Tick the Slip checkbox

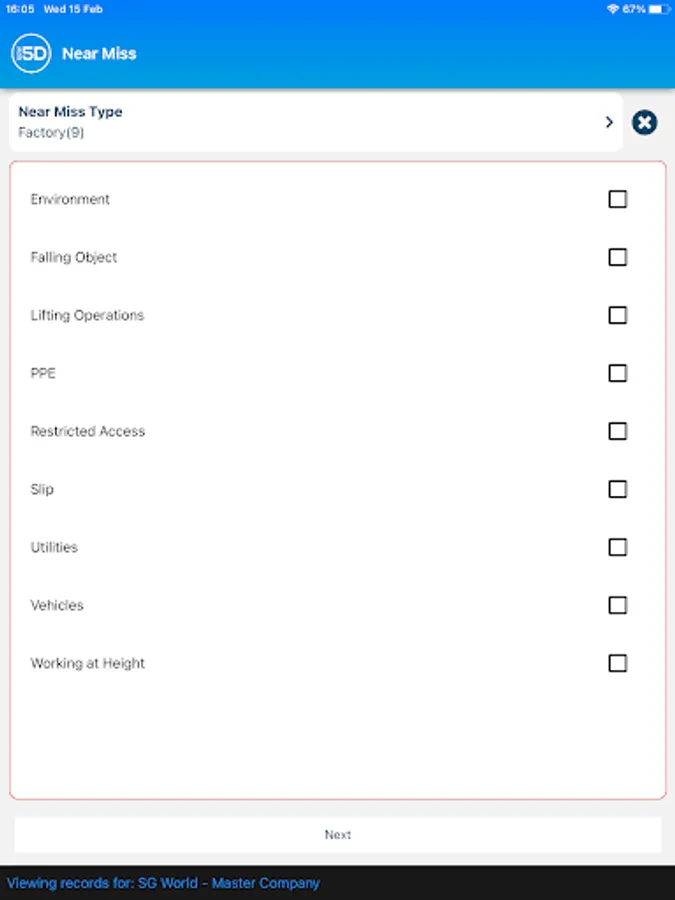[618, 489]
